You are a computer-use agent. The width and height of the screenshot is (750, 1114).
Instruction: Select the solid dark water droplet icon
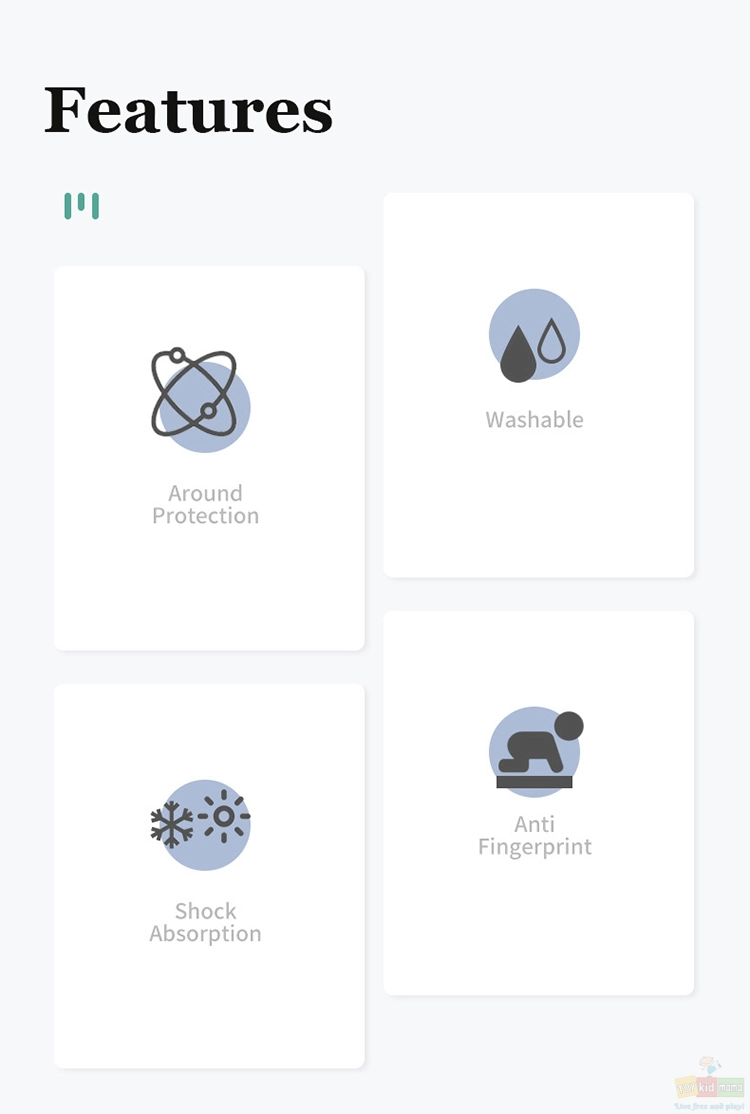pos(518,354)
